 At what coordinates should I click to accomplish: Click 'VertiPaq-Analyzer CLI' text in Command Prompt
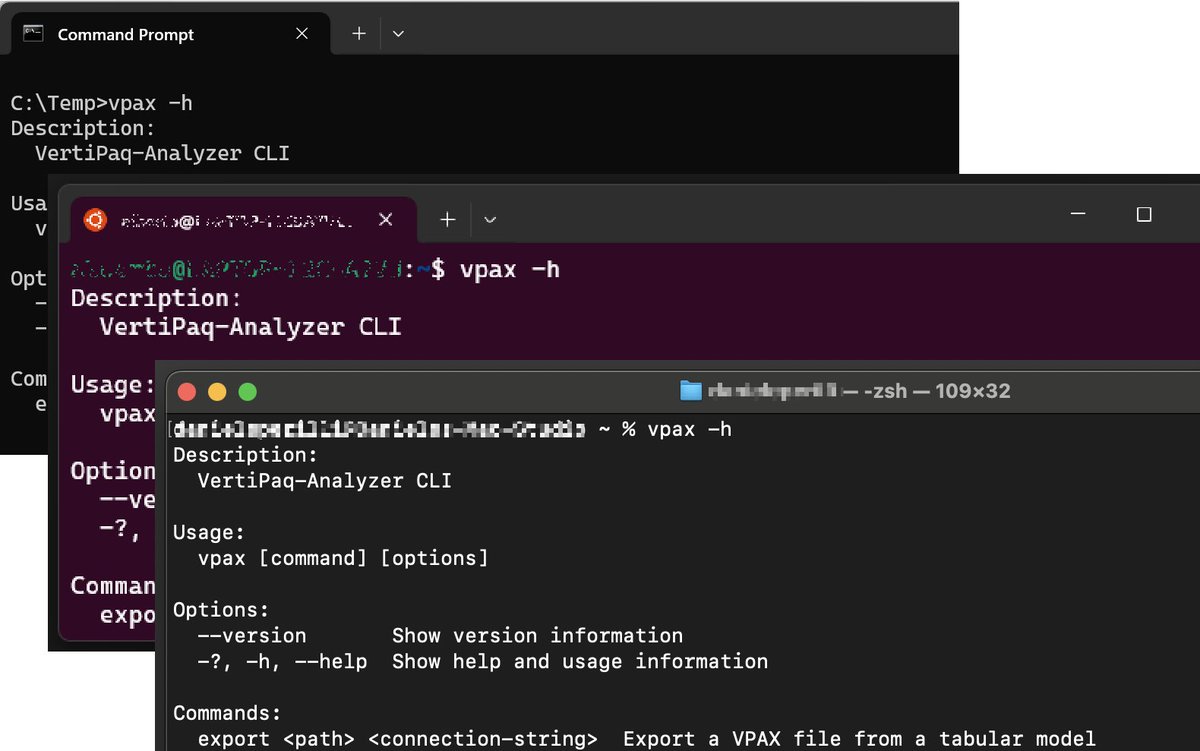pyautogui.click(x=162, y=153)
